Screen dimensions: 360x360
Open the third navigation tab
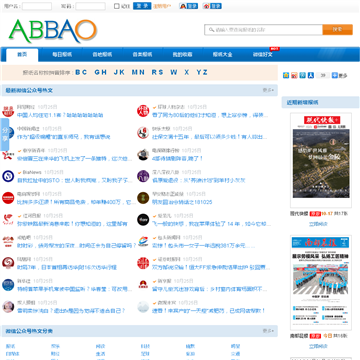[102, 55]
